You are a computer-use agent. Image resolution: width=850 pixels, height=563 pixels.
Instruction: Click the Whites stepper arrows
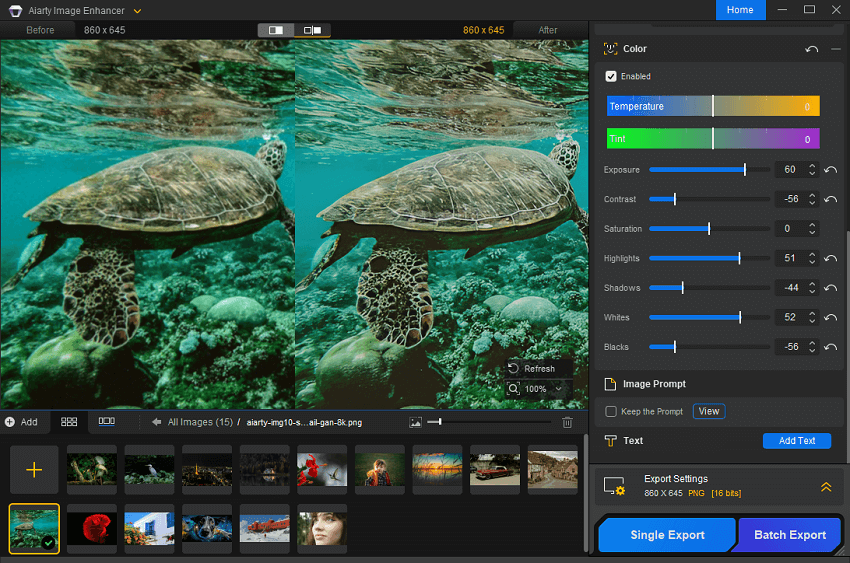pyautogui.click(x=812, y=317)
